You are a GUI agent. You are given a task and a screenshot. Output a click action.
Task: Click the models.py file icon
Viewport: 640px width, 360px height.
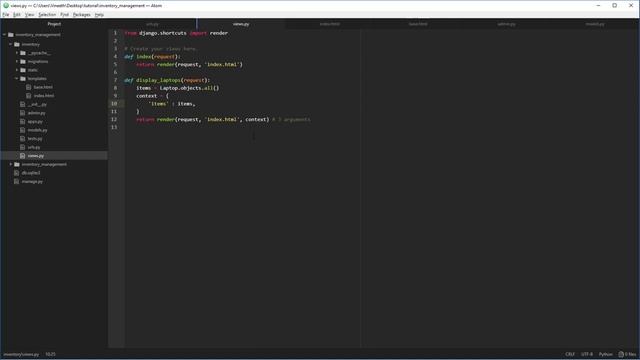22,130
